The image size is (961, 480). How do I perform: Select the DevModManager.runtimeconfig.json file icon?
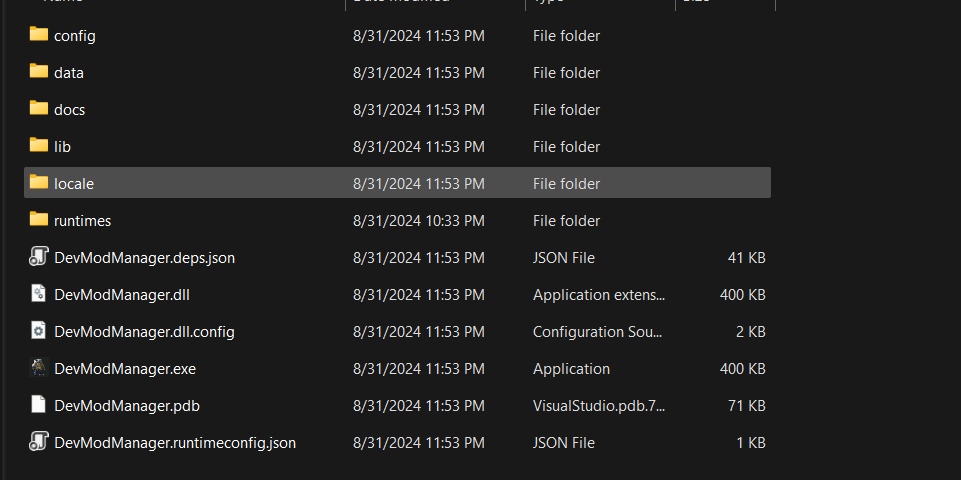coord(39,441)
